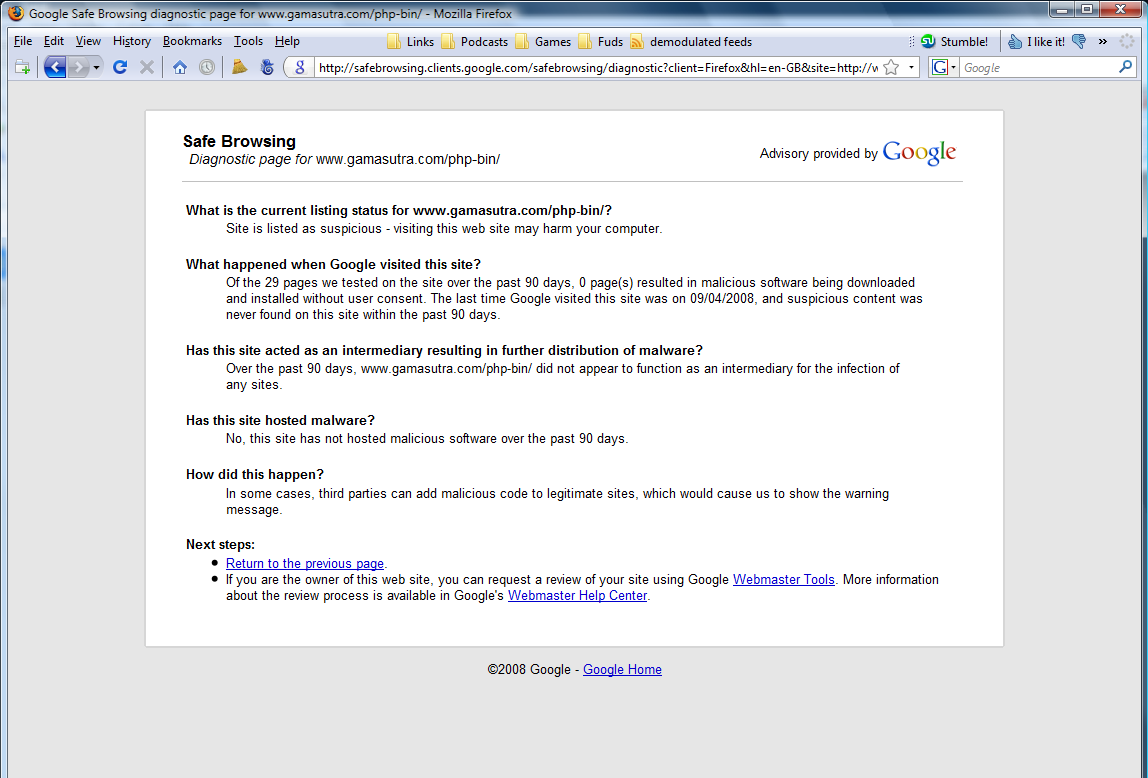
Task: Click the site identity favicon in address bar
Action: 299,67
